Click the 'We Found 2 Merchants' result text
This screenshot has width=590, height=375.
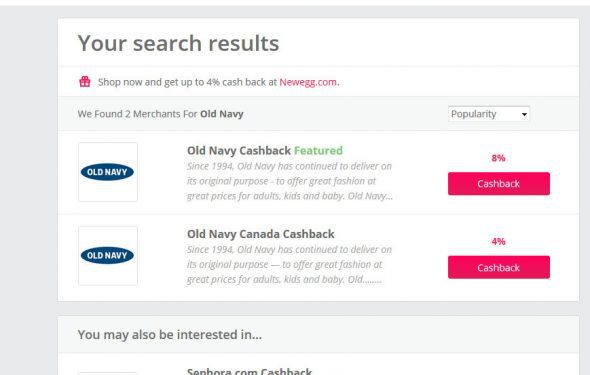(161, 114)
